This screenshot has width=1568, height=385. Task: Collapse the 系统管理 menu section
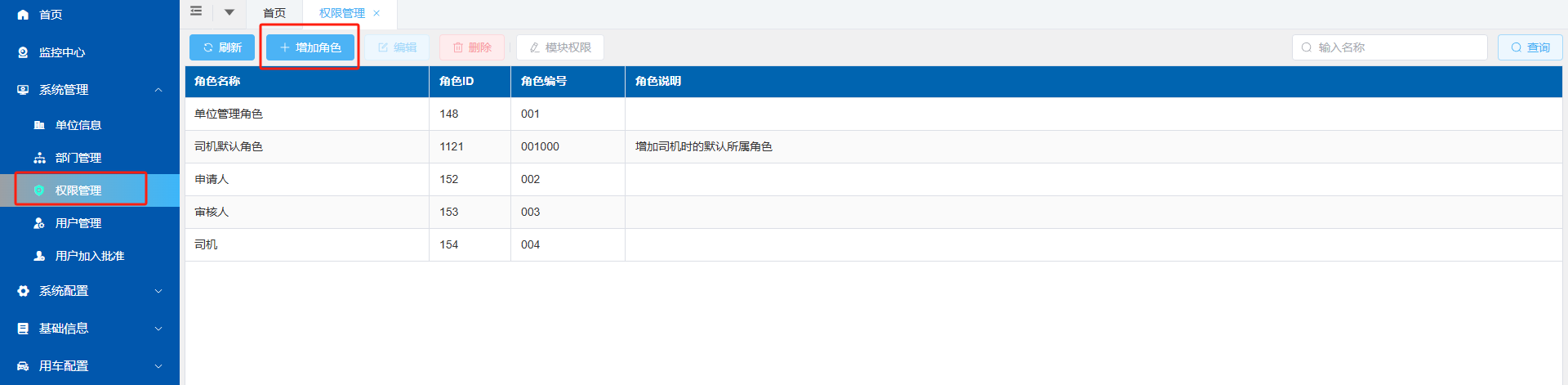tap(158, 90)
